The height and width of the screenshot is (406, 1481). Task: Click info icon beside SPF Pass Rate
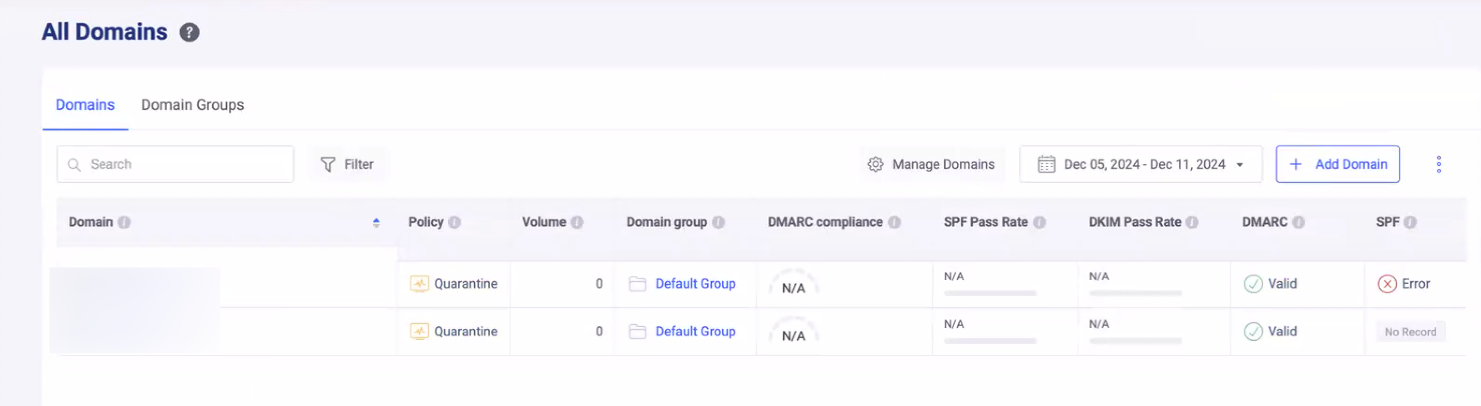point(1039,222)
